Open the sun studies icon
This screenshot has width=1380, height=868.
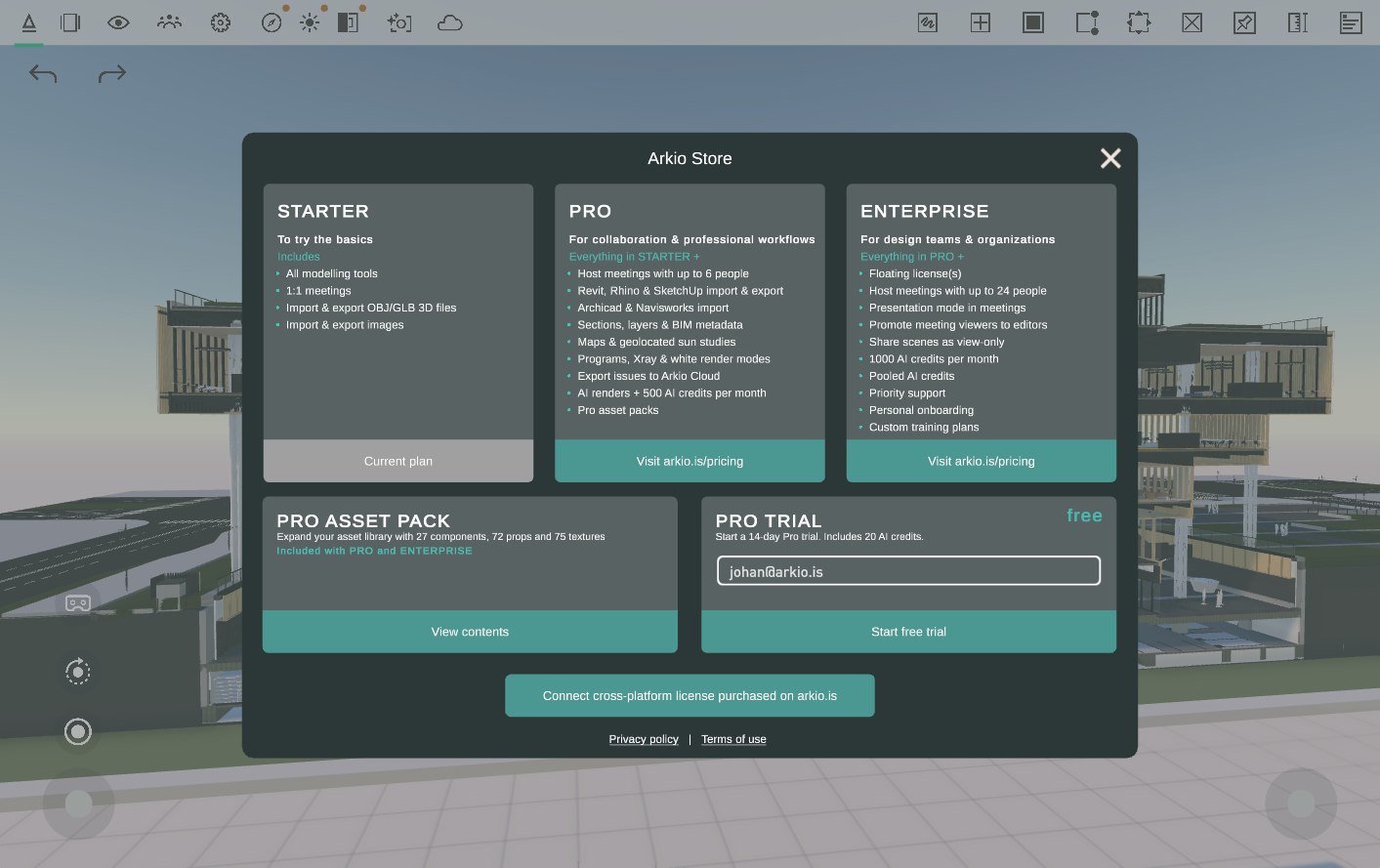coord(310,22)
